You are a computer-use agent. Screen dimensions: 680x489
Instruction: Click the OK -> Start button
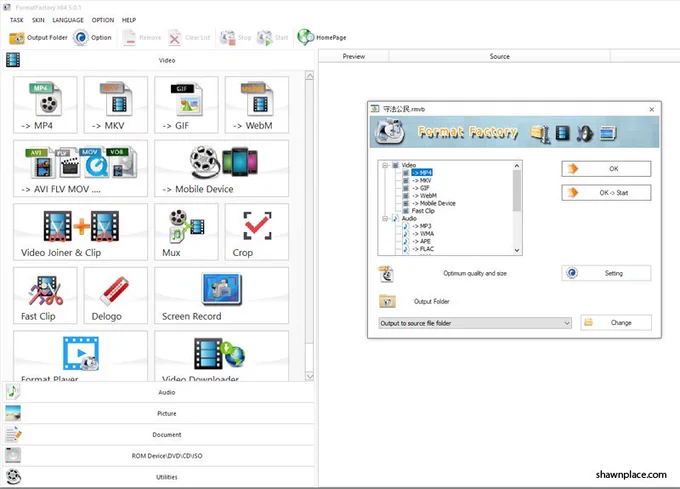[x=606, y=192]
